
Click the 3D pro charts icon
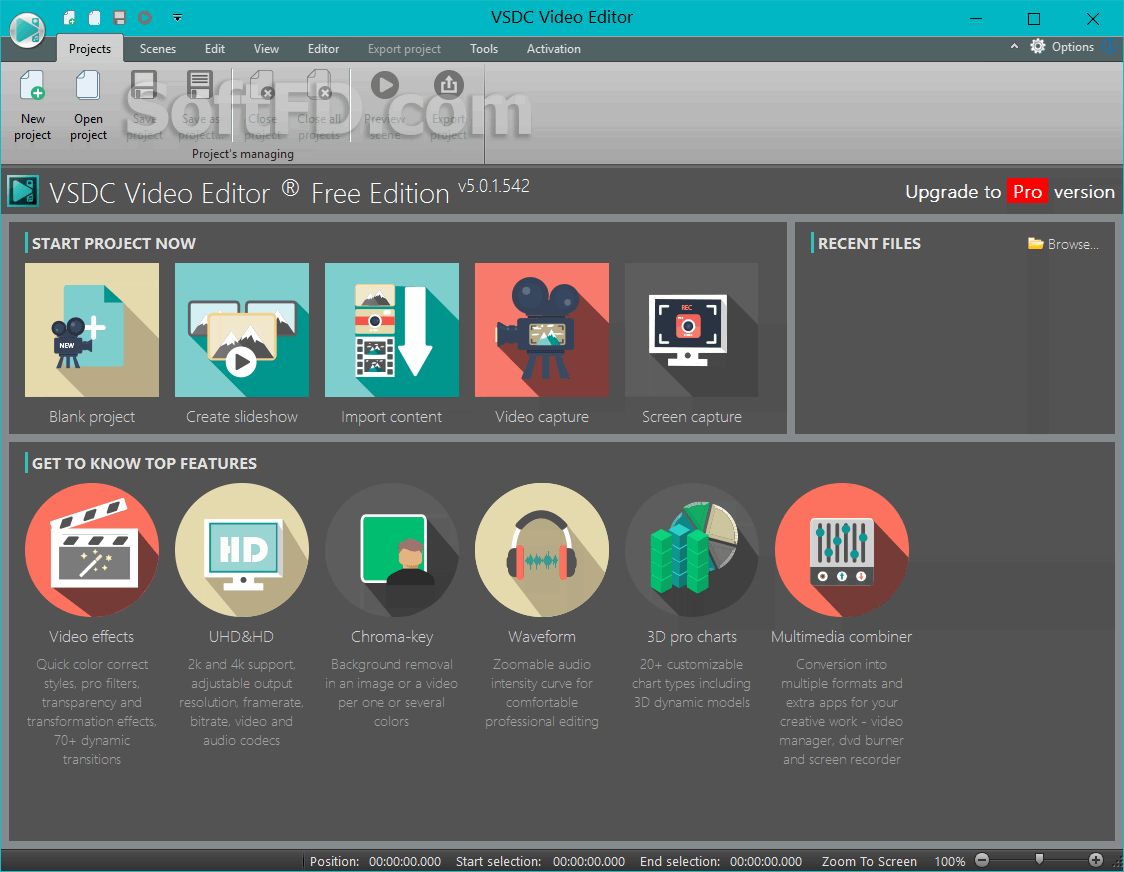coord(692,550)
